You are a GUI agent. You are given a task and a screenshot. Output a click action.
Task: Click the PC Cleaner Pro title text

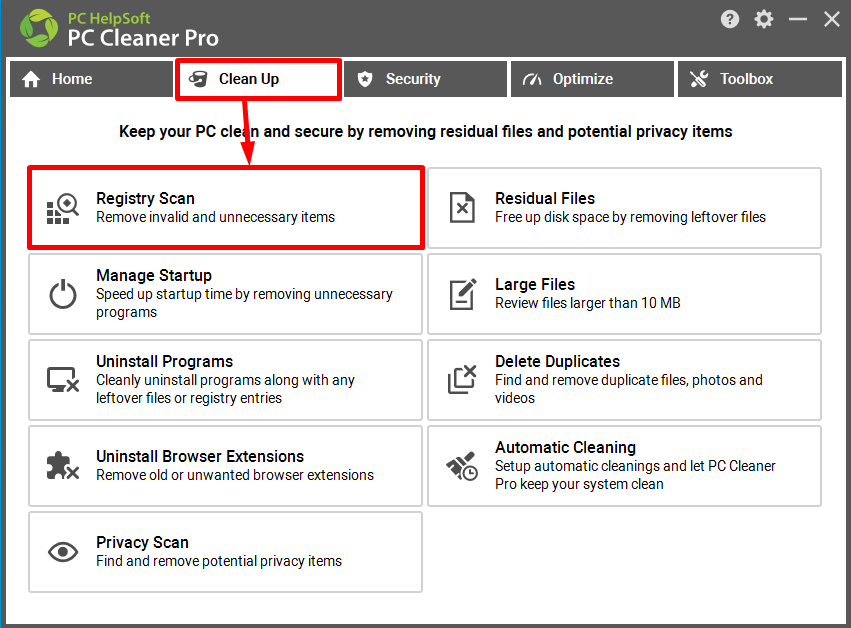pos(143,38)
